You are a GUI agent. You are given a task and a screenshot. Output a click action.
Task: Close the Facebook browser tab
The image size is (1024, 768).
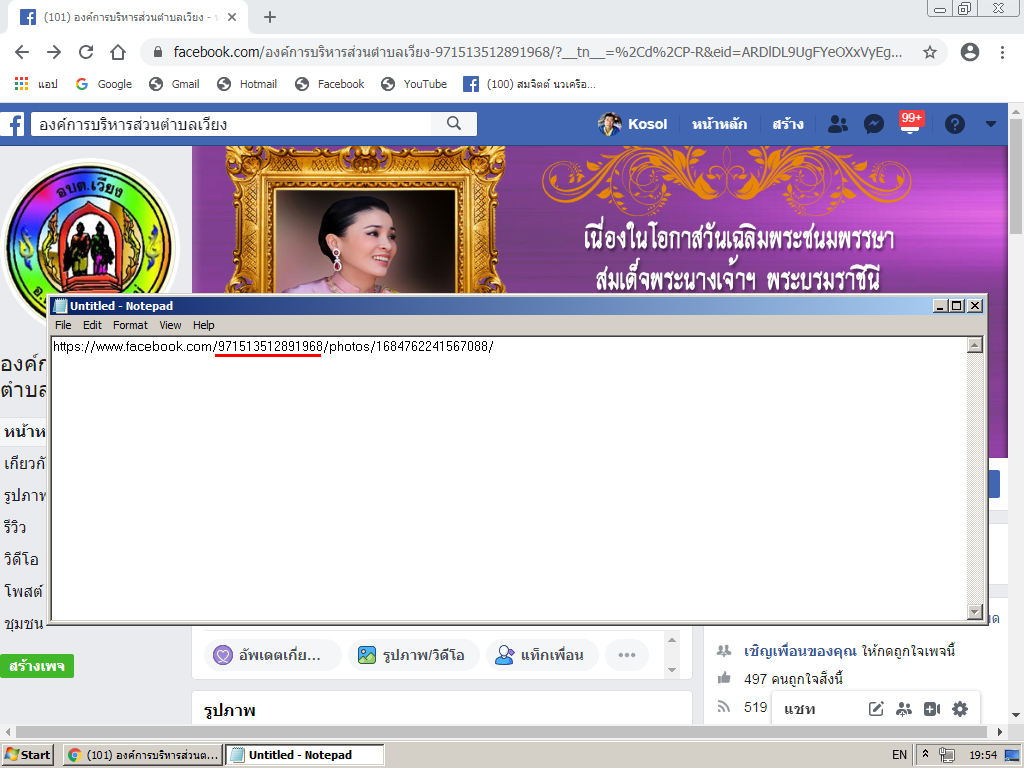tap(232, 18)
